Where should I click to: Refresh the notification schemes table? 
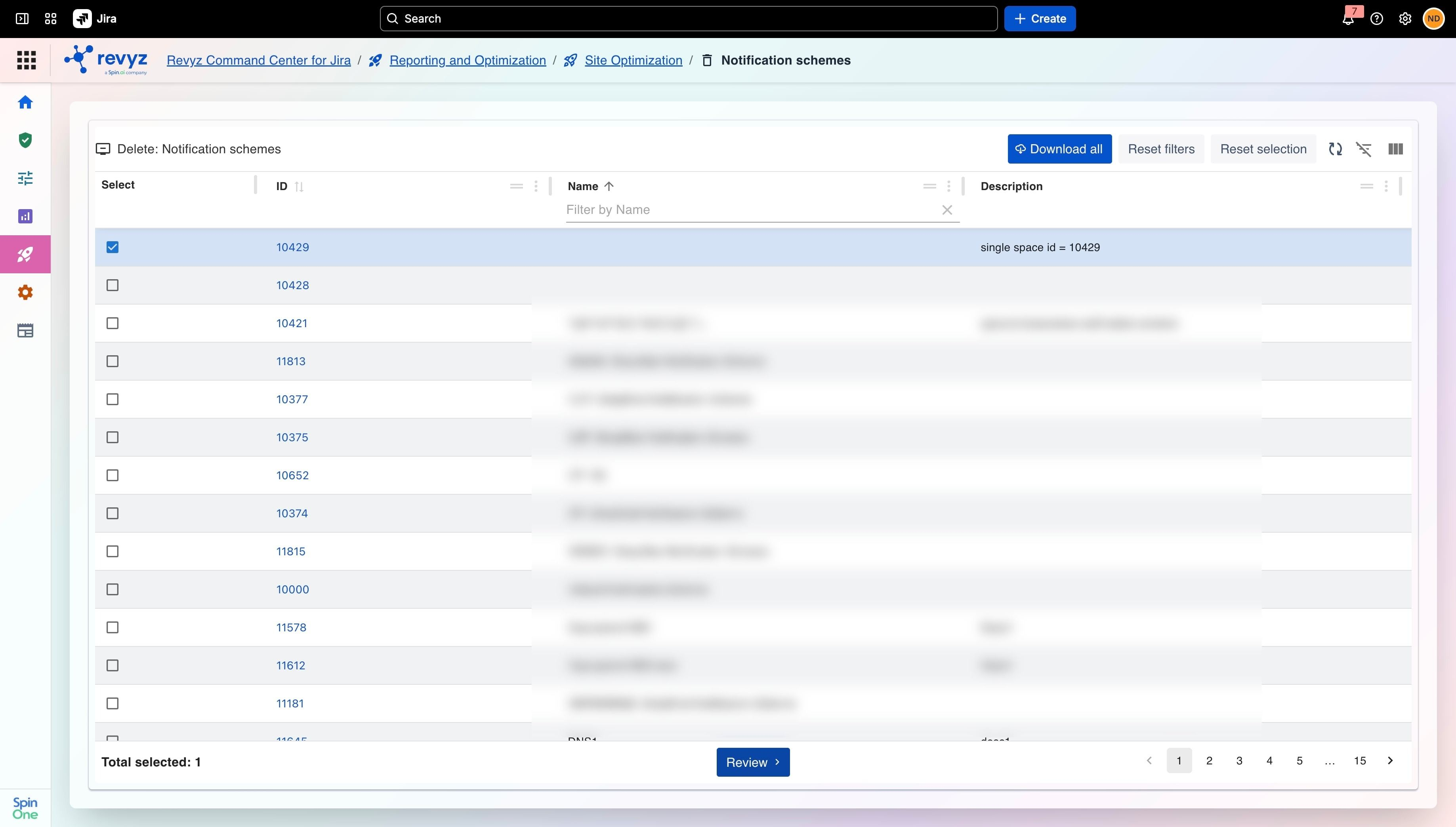(x=1336, y=149)
